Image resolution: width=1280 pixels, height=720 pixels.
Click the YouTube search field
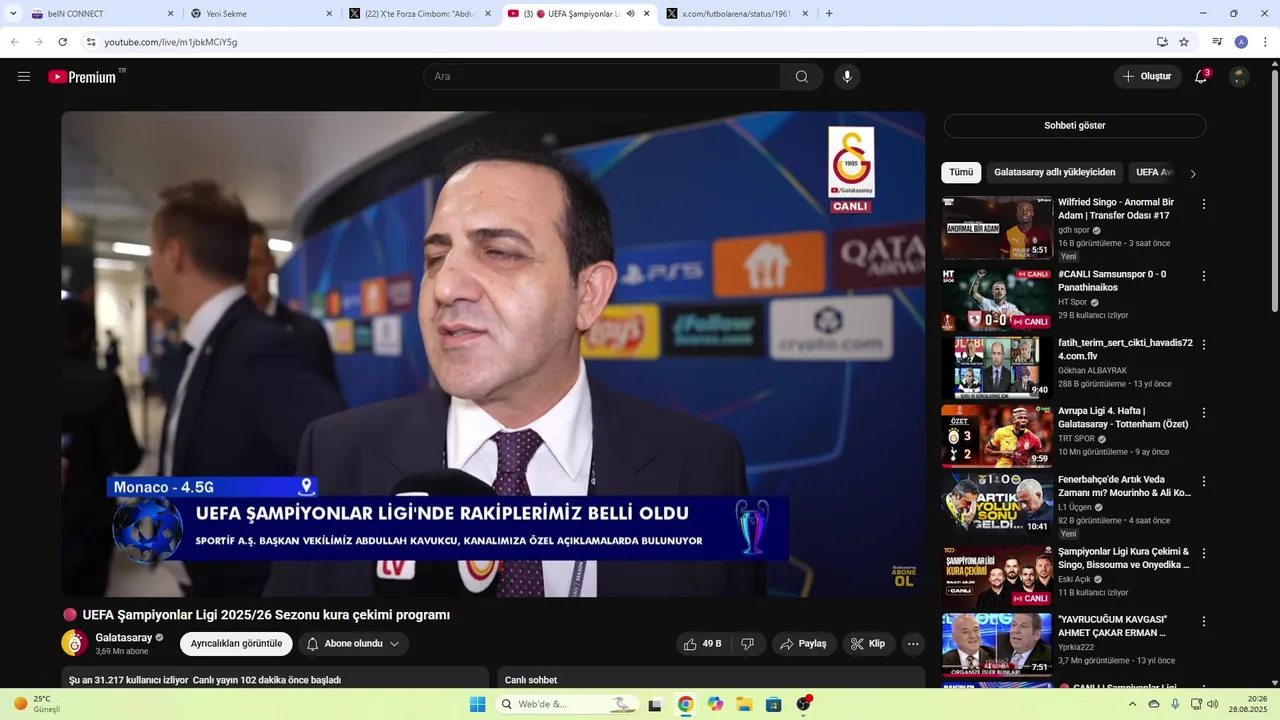click(x=602, y=77)
